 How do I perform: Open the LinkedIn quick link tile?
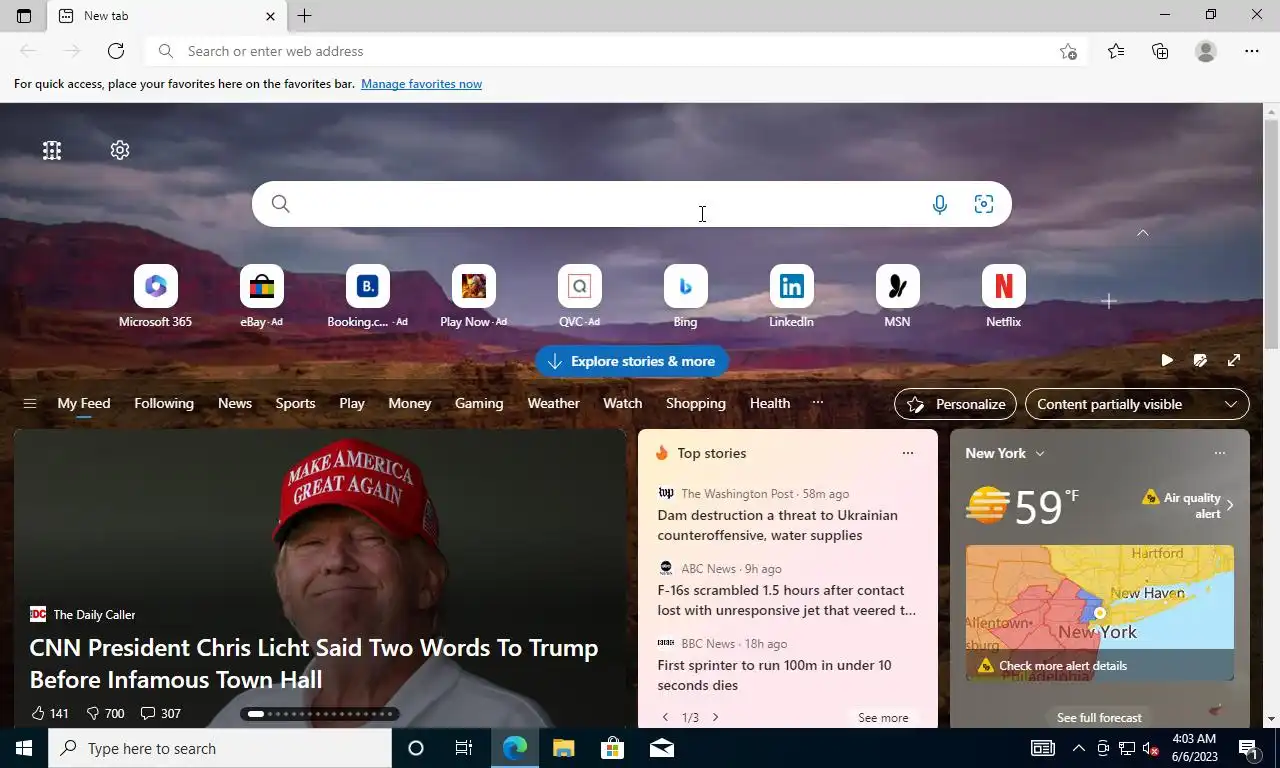click(x=791, y=296)
